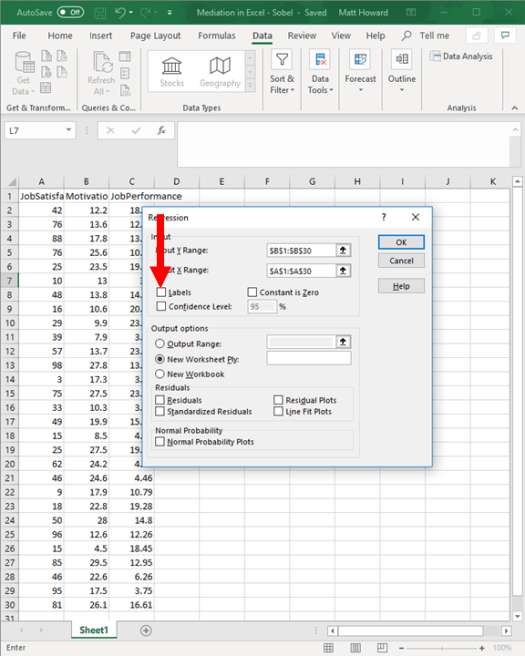Click the Regression dialog help question mark
The width and height of the screenshot is (525, 656).
click(384, 217)
